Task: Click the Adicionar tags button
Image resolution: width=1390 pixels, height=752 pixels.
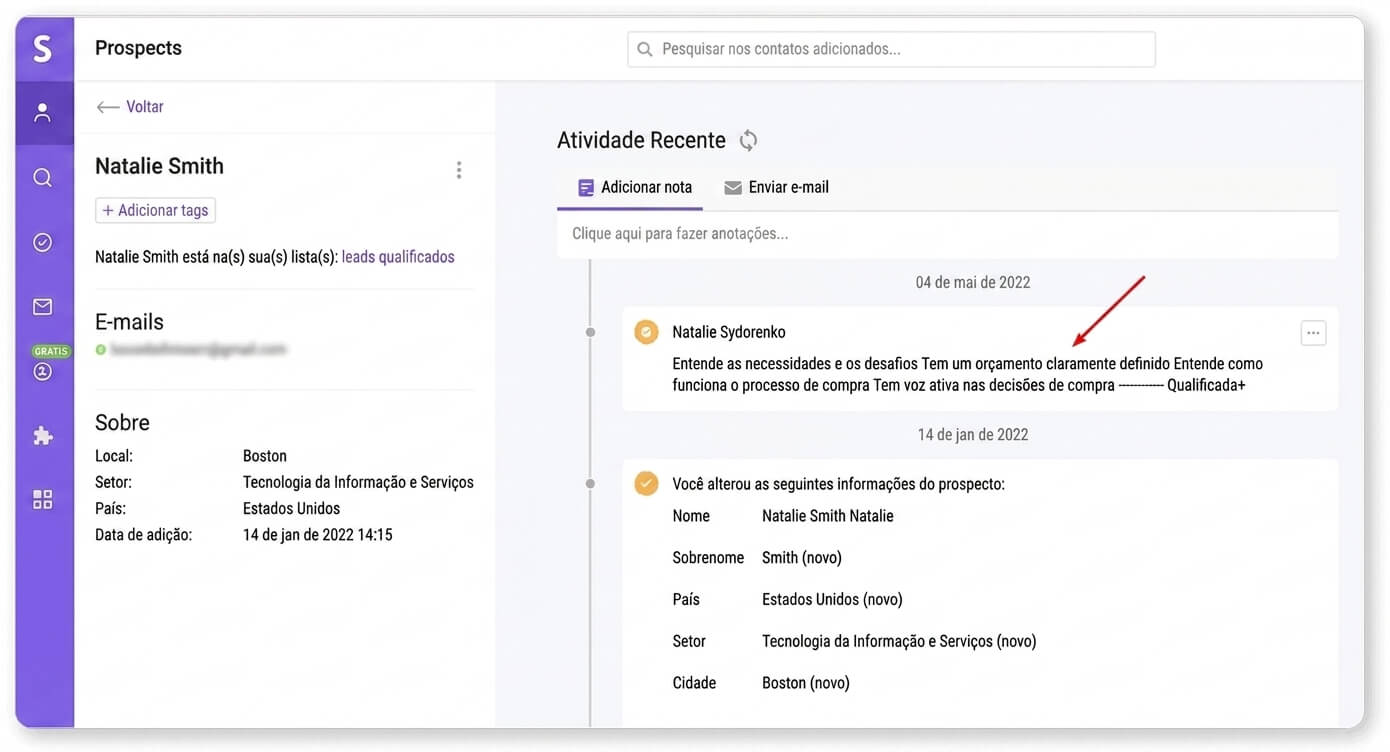Action: pos(155,210)
